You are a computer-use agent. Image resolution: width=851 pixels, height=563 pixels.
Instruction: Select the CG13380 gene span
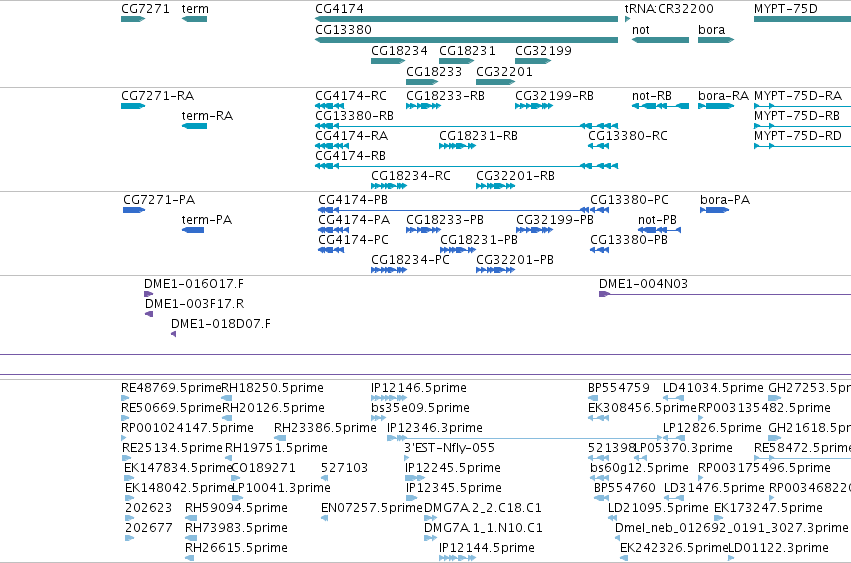pyautogui.click(x=466, y=40)
